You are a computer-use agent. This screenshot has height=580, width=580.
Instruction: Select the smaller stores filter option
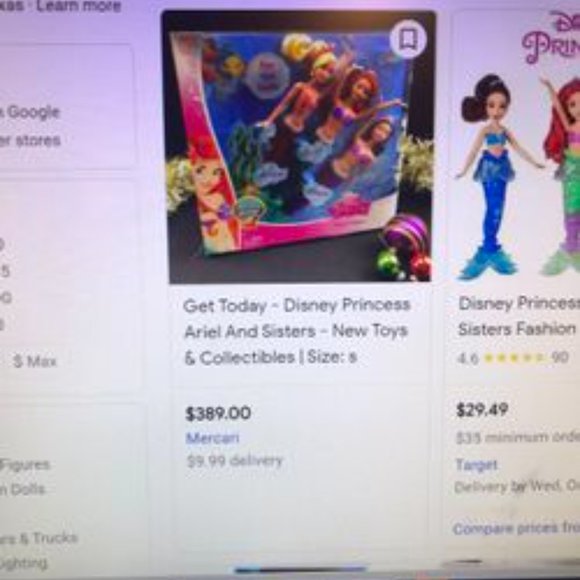[x=30, y=140]
